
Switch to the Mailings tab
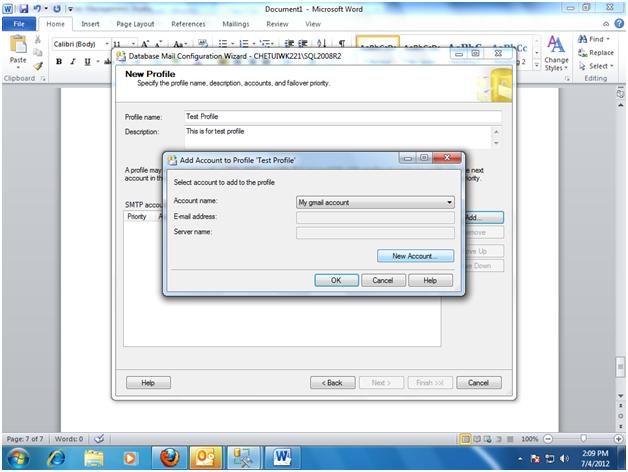[236, 24]
